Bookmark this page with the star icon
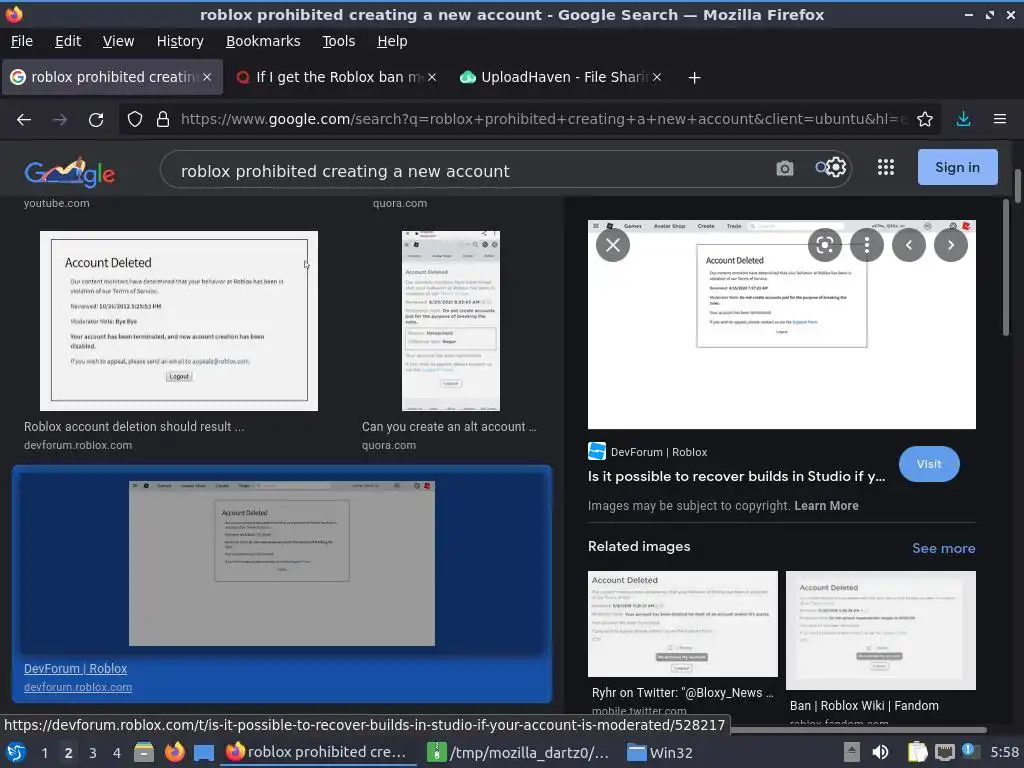The height and width of the screenshot is (768, 1024). (925, 119)
